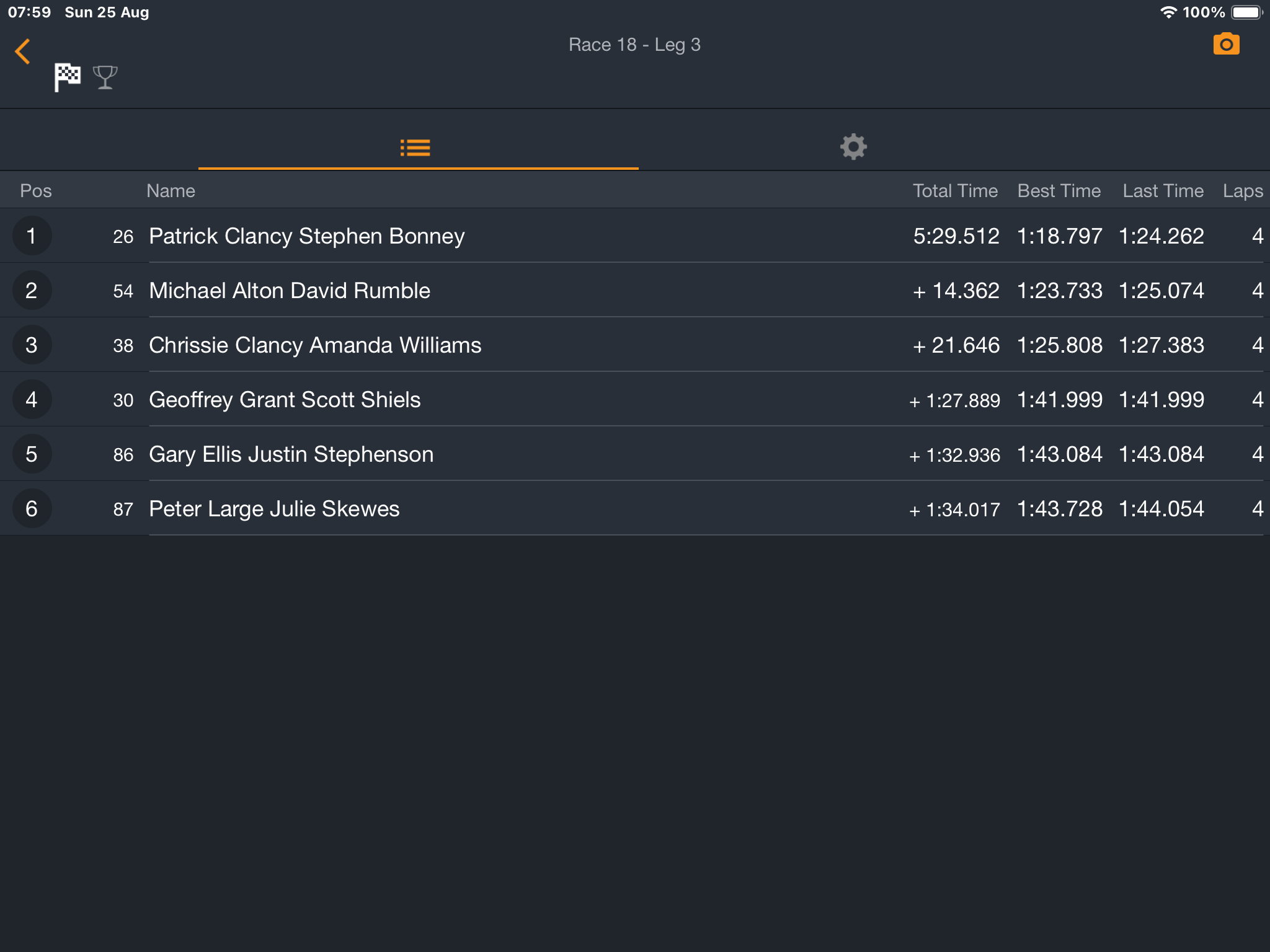The height and width of the screenshot is (952, 1270).
Task: Select Patrick Clancy Stephen Bonney row
Action: 635,236
